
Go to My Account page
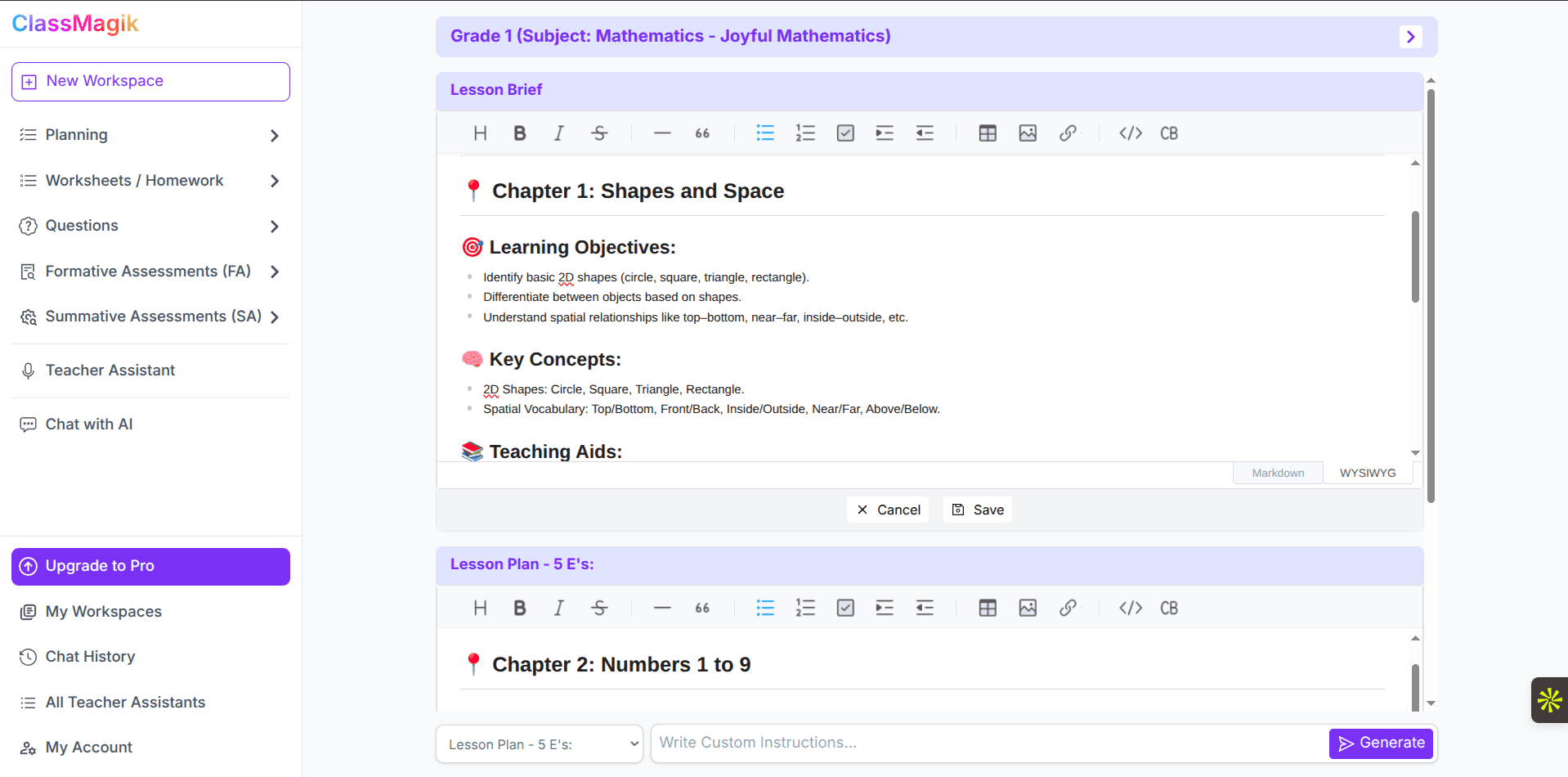88,747
